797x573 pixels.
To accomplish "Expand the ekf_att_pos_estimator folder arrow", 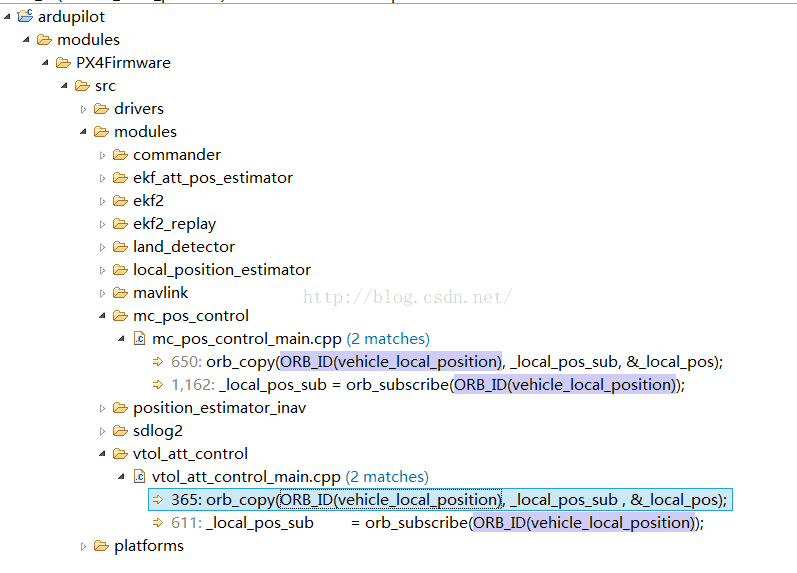I will click(x=102, y=178).
